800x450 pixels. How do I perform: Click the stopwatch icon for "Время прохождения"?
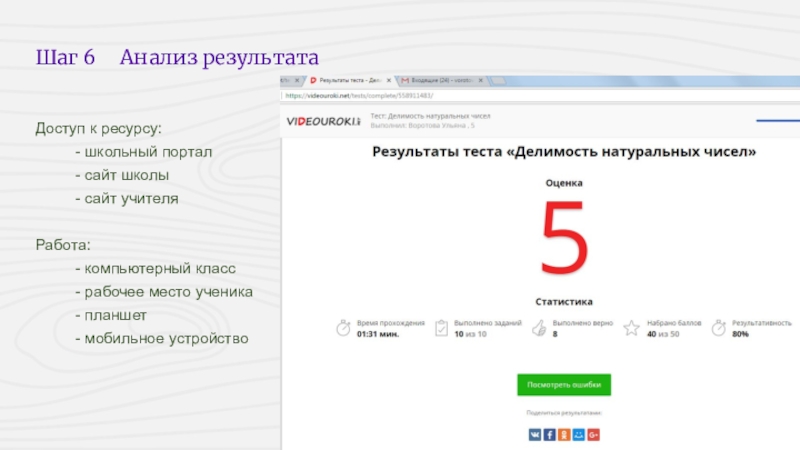click(343, 328)
